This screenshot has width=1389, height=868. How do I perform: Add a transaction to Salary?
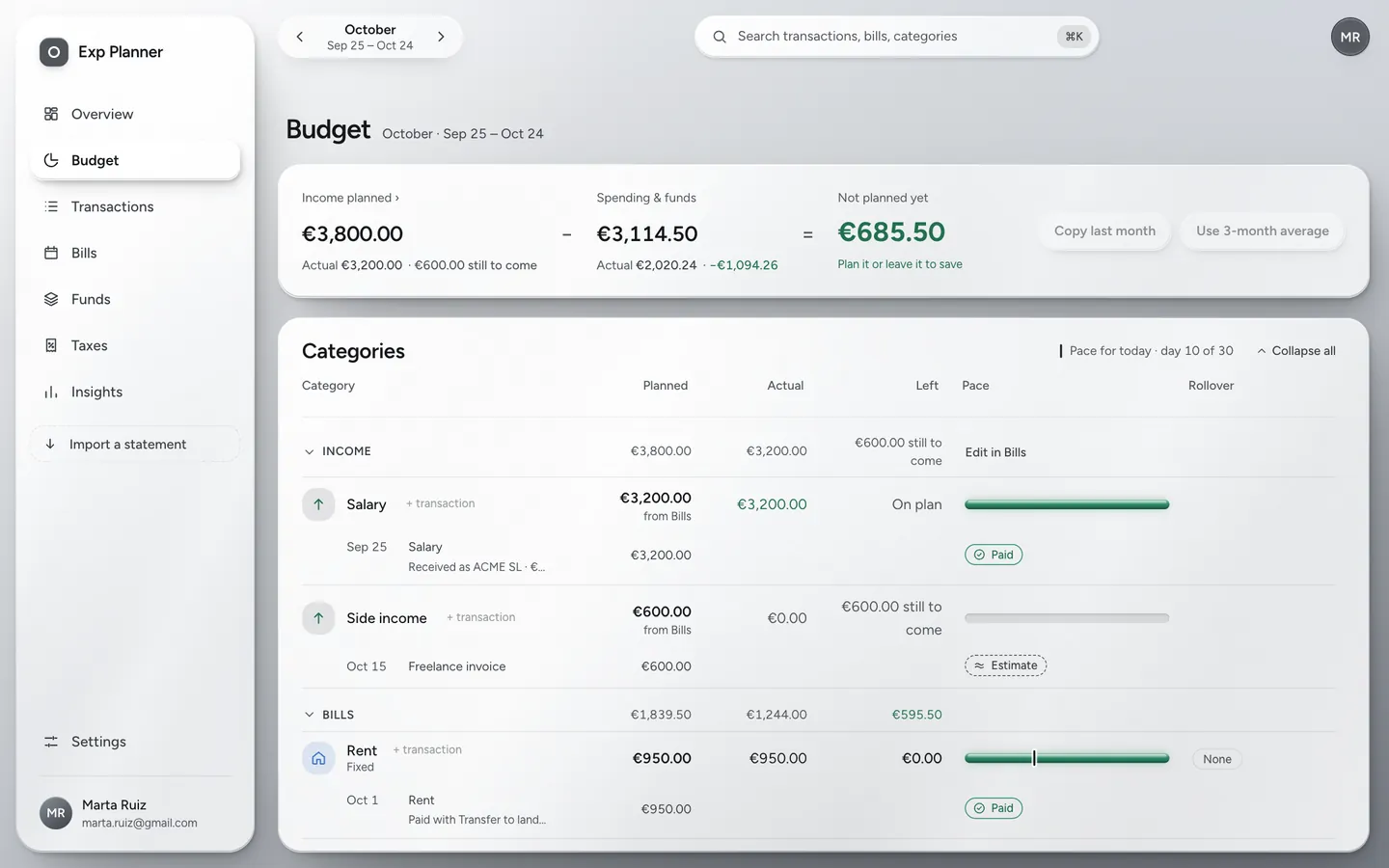click(x=440, y=503)
